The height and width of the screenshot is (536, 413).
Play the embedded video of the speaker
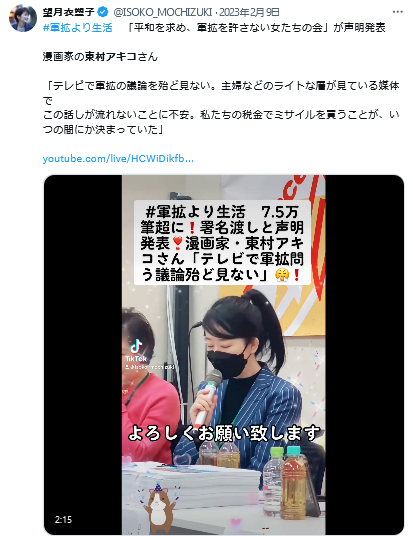click(x=224, y=355)
